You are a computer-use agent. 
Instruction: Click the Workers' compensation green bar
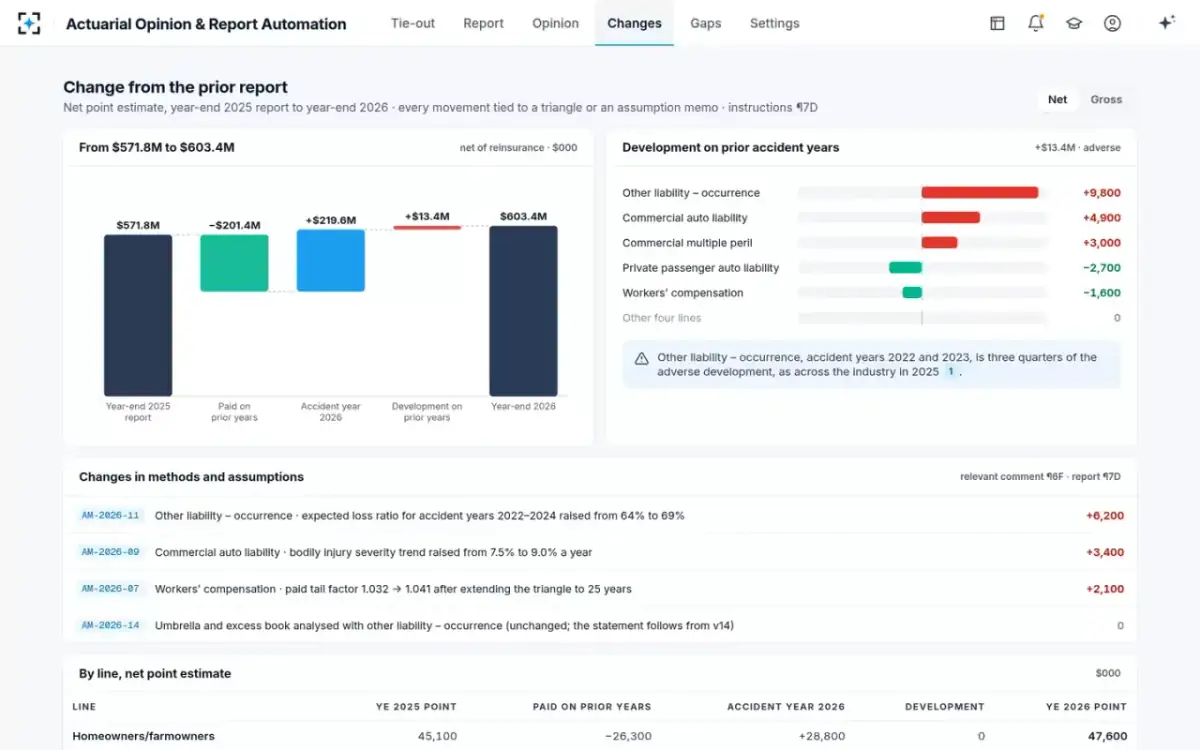pyautogui.click(x=912, y=293)
